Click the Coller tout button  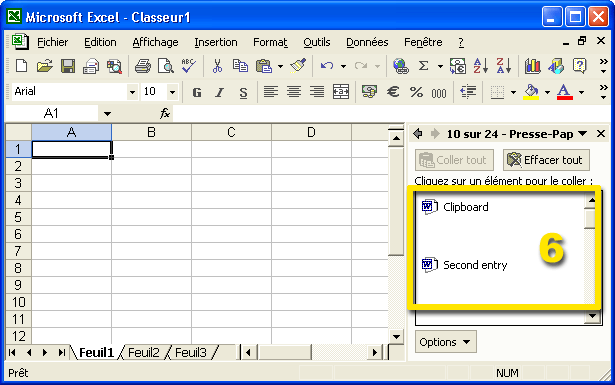(454, 160)
